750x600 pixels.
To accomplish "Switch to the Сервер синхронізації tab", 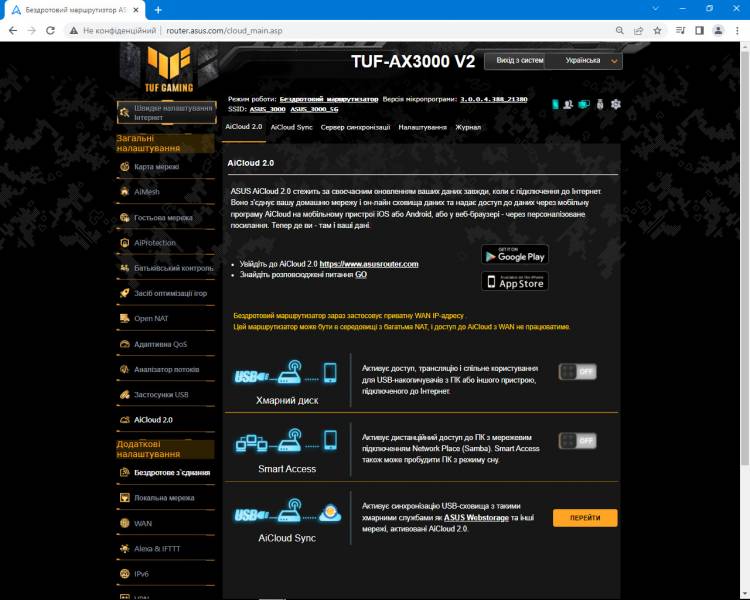I will (355, 127).
